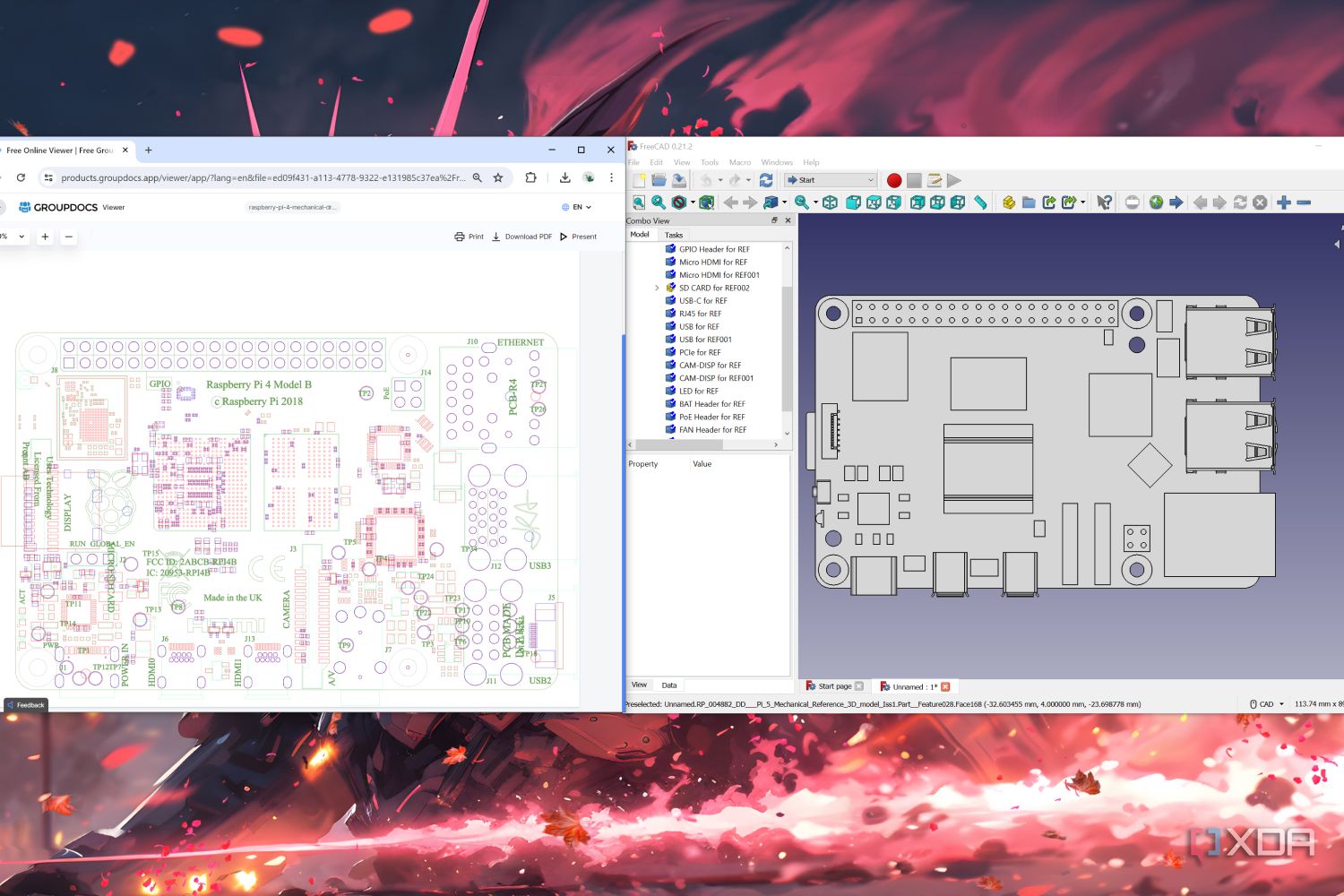
Task: Click the red macro record button
Action: tap(893, 180)
